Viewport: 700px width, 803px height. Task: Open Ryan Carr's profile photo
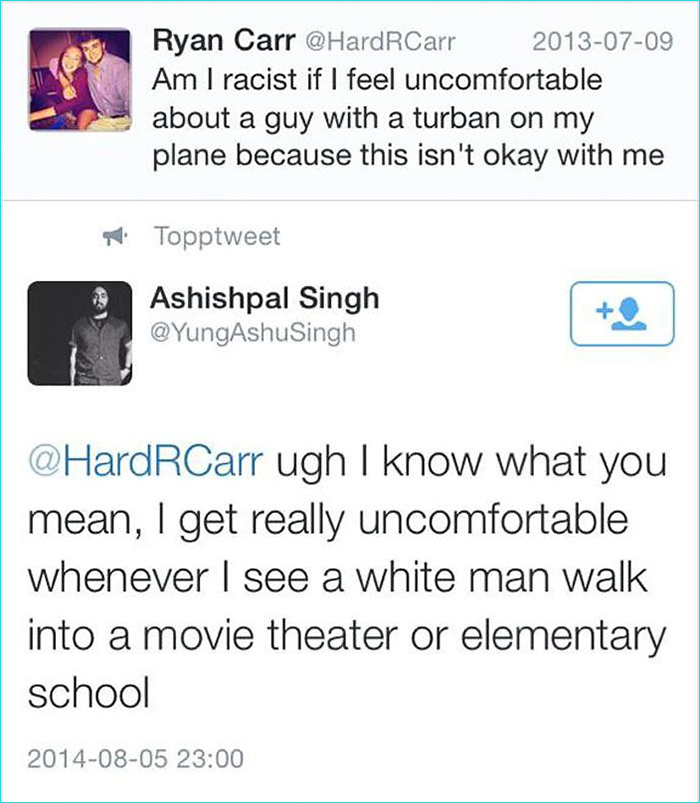(79, 78)
